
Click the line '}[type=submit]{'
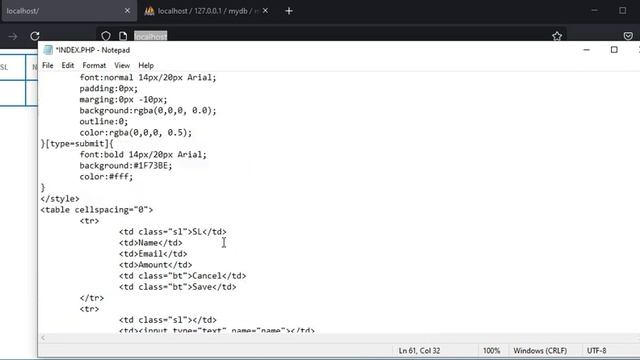point(77,144)
